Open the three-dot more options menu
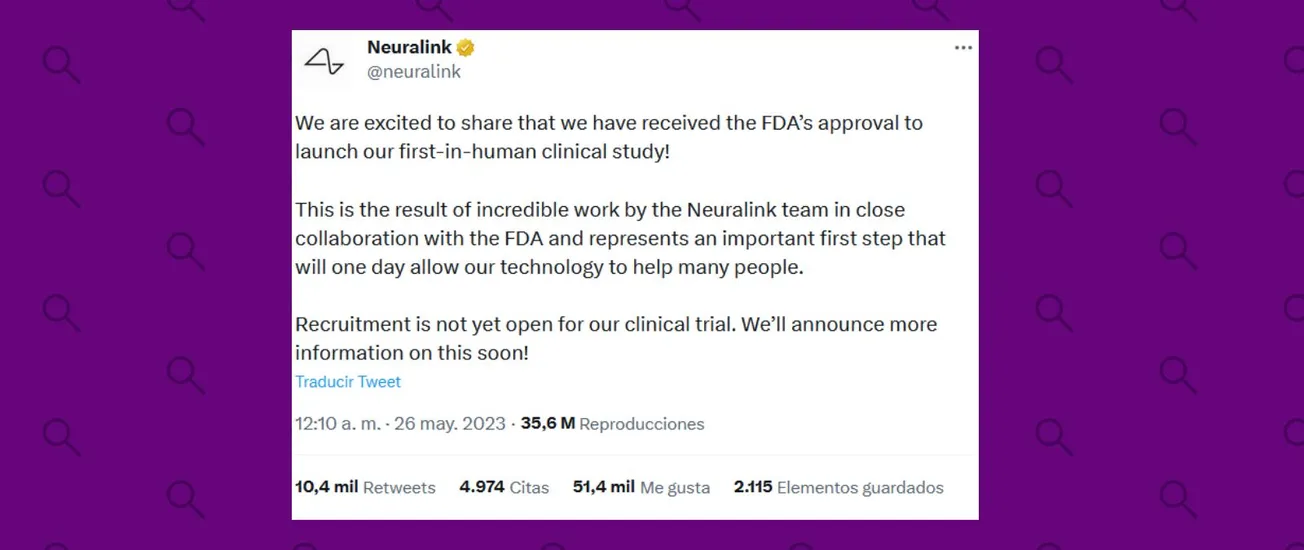The image size is (1304, 550). pos(963,48)
